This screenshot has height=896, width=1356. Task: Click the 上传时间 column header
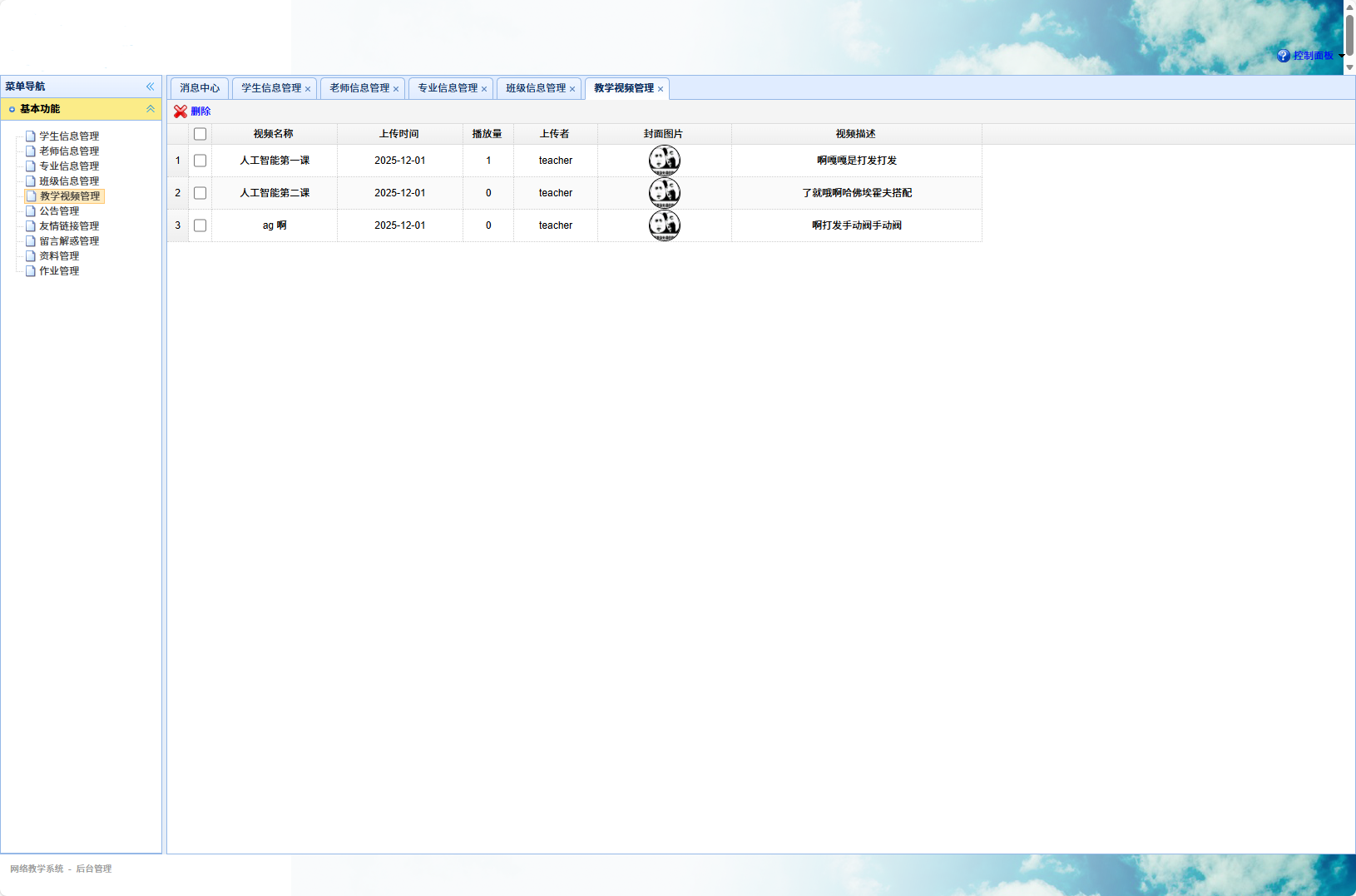click(399, 134)
